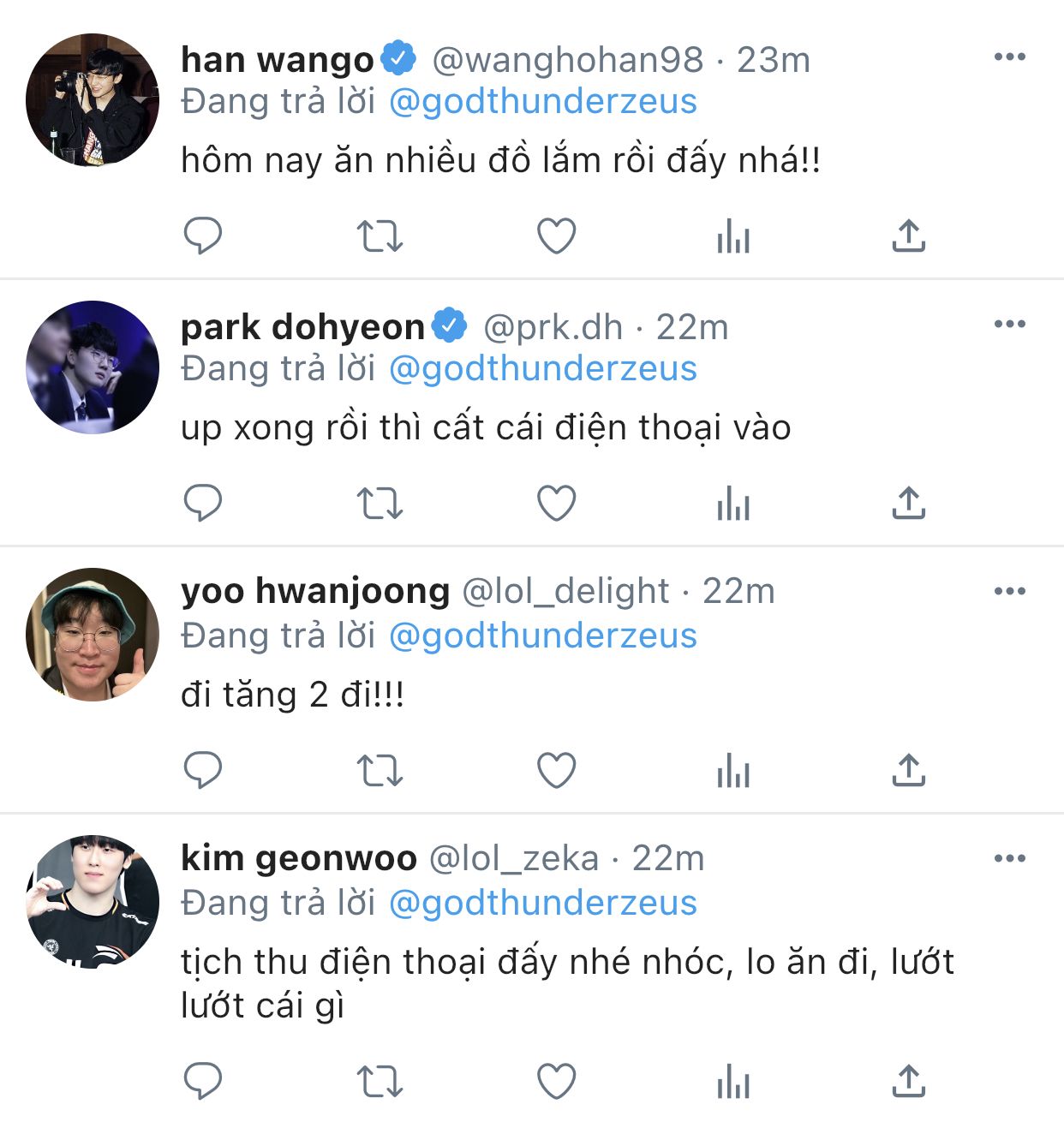Screen dimensions: 1064x1122
Task: Open the kim geonwoo display name
Action: (x=298, y=858)
